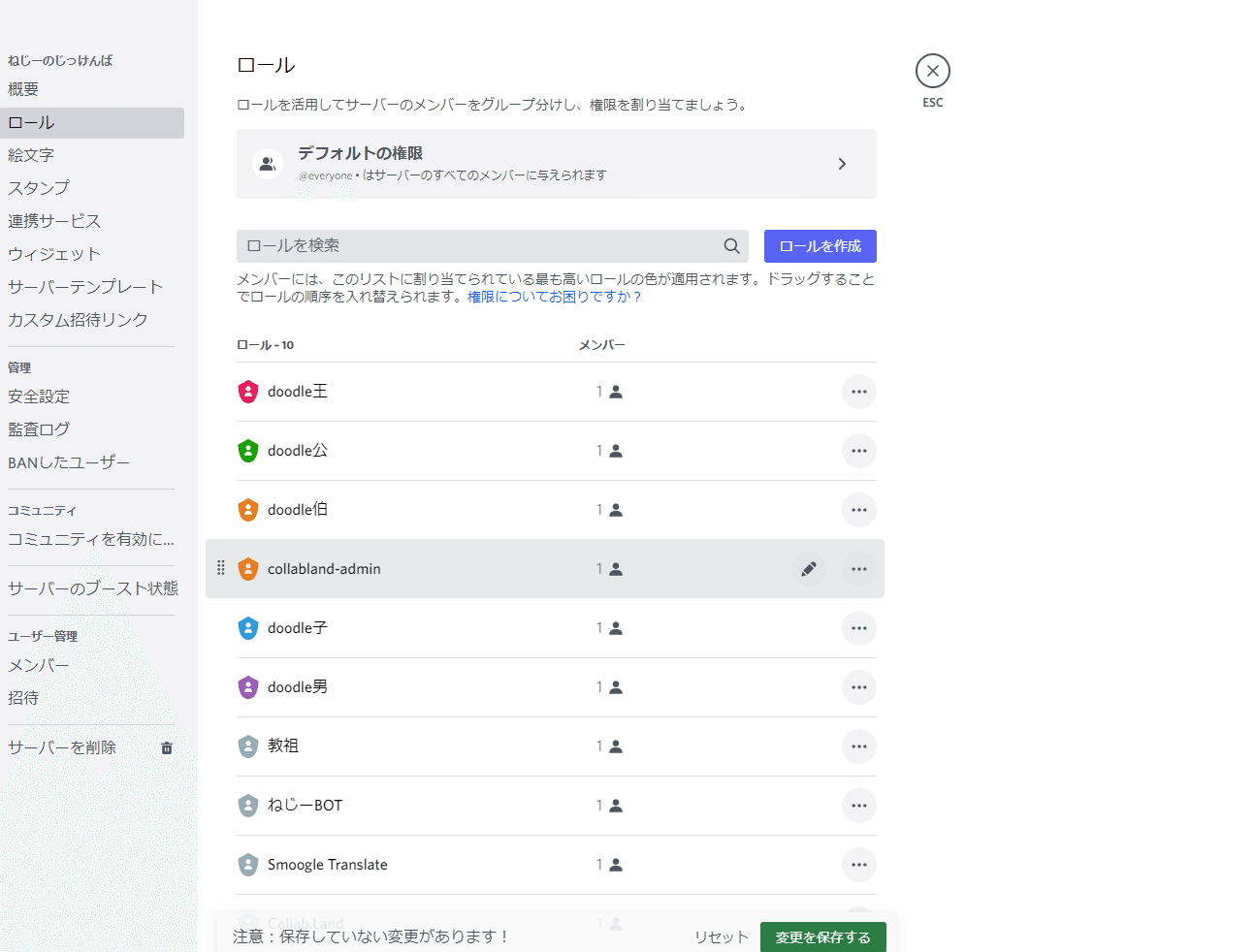Open more options for the doodle王 role
The width and height of the screenshot is (1255, 952).
click(858, 392)
